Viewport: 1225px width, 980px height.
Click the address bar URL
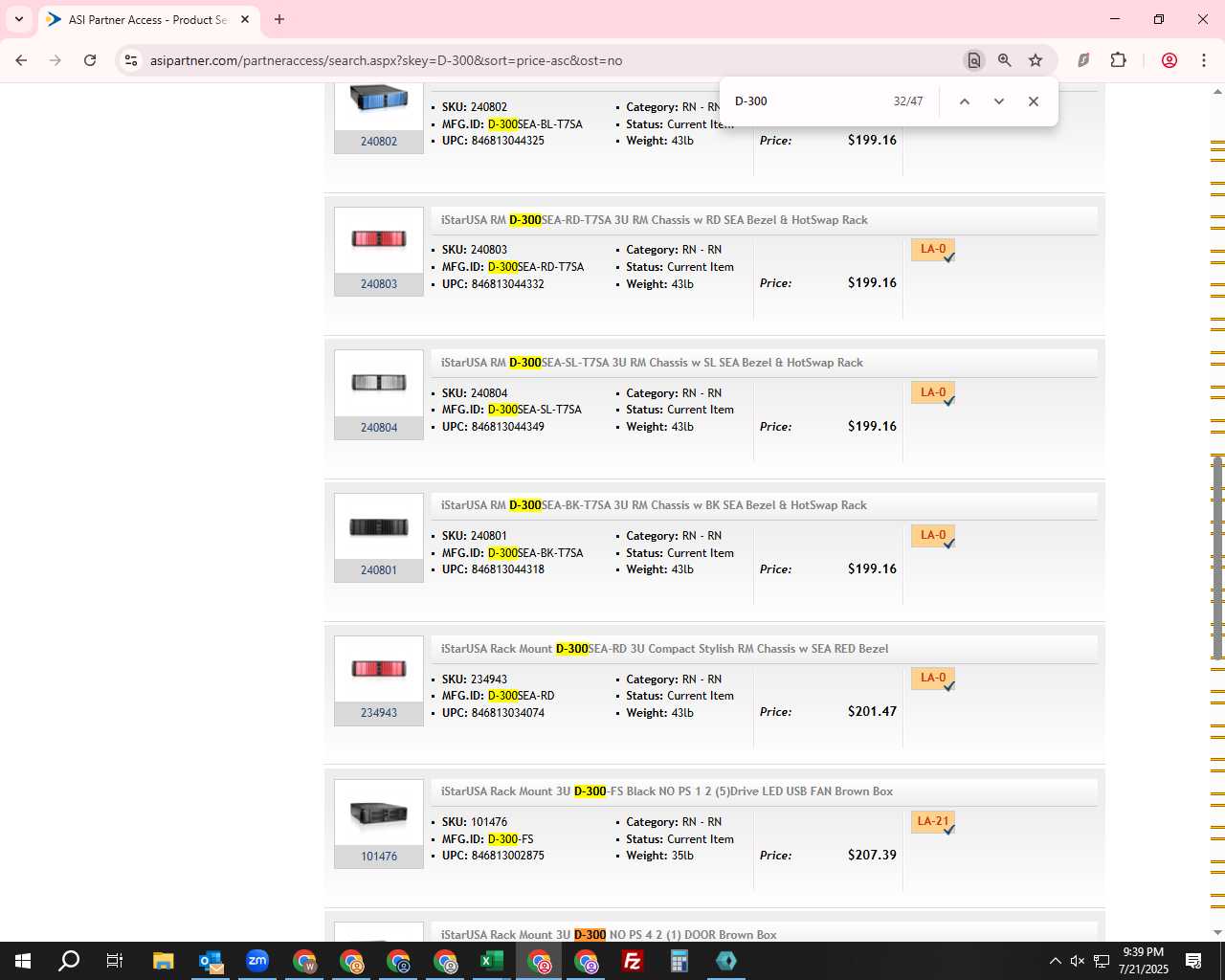(x=386, y=60)
